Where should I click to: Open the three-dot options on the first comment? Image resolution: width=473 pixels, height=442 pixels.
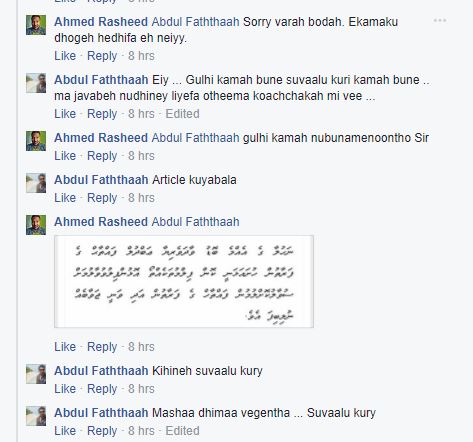[x=440, y=21]
